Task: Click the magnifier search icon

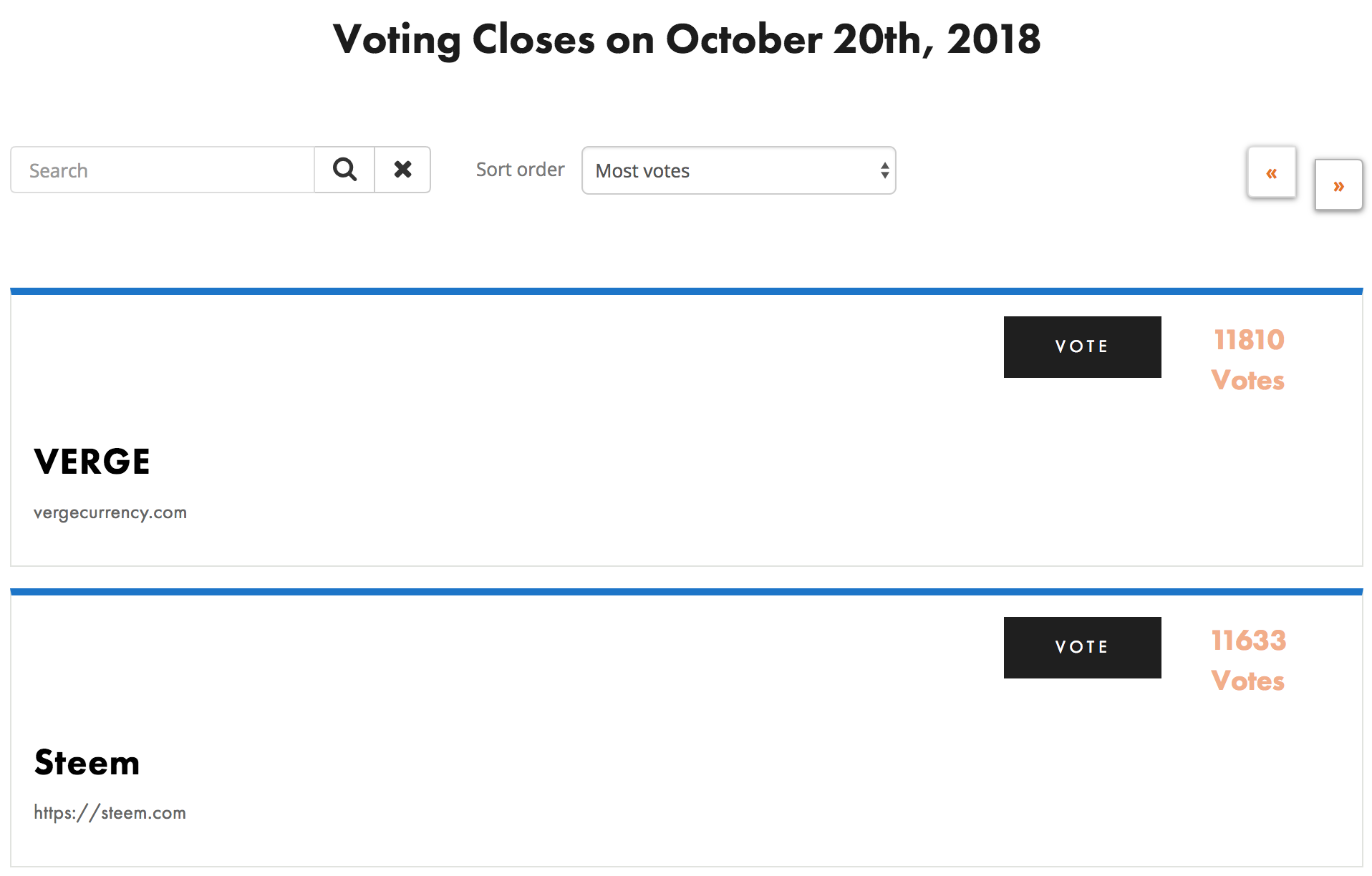Action: (344, 170)
